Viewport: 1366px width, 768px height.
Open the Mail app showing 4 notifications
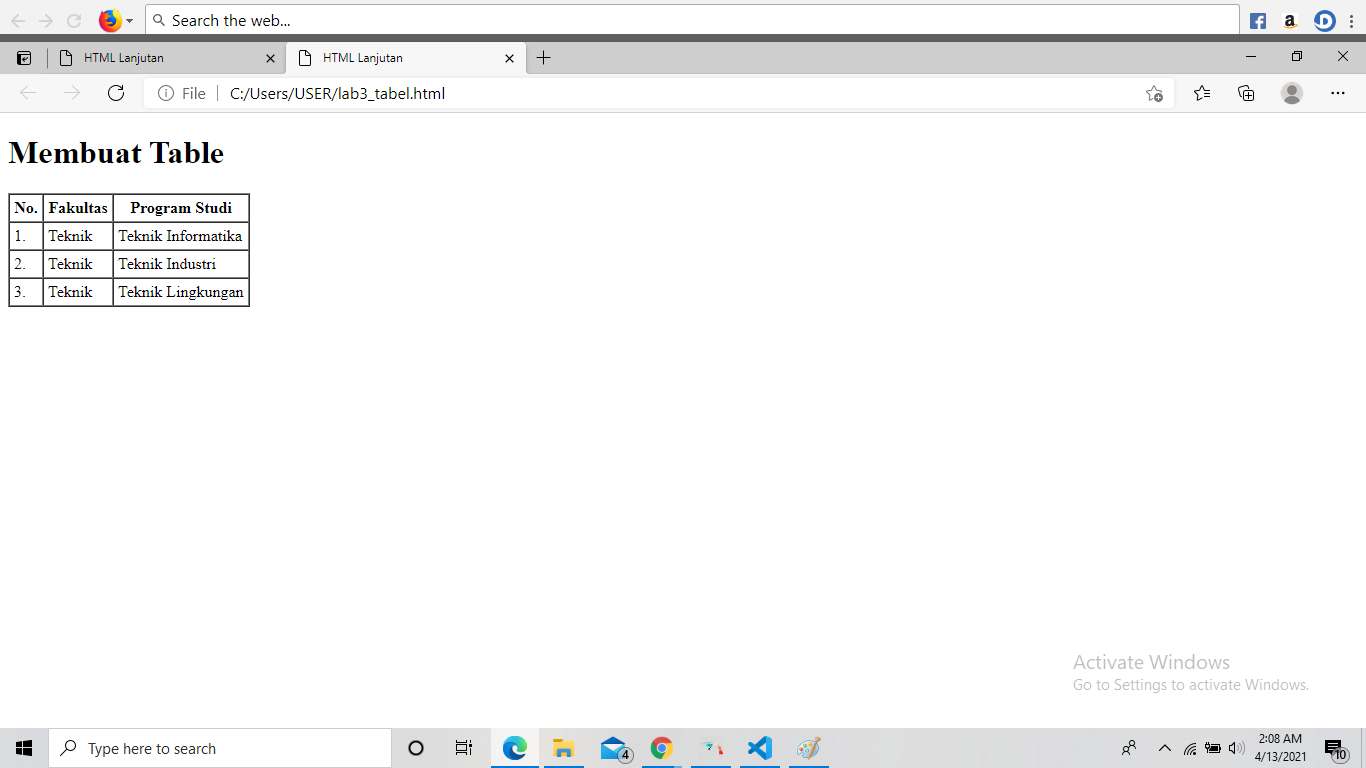click(x=612, y=747)
